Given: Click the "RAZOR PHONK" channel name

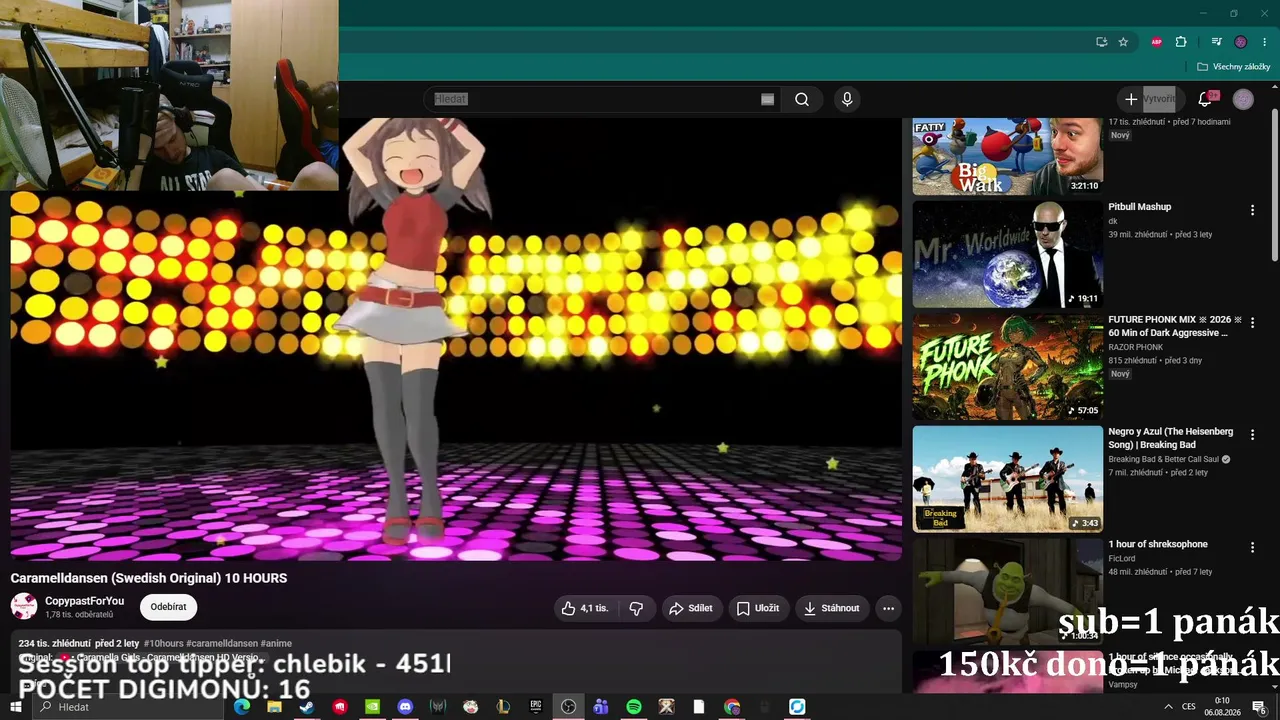Looking at the screenshot, I should 1135,347.
